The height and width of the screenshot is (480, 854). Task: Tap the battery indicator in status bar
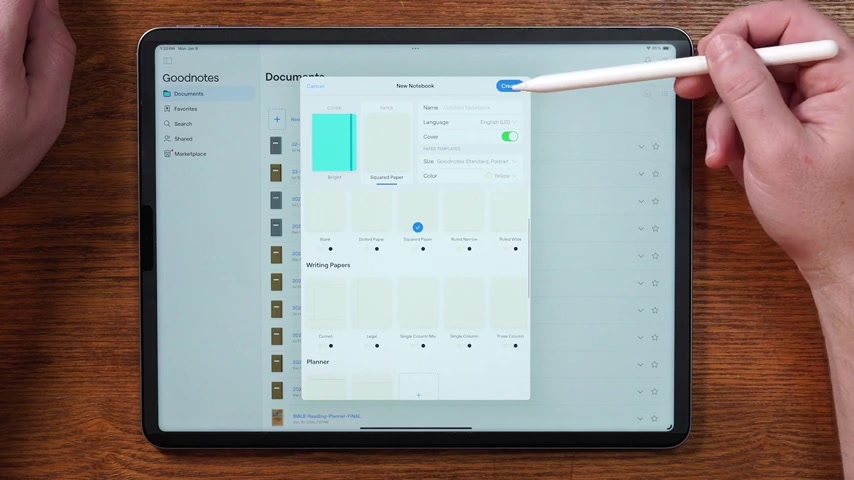click(666, 48)
